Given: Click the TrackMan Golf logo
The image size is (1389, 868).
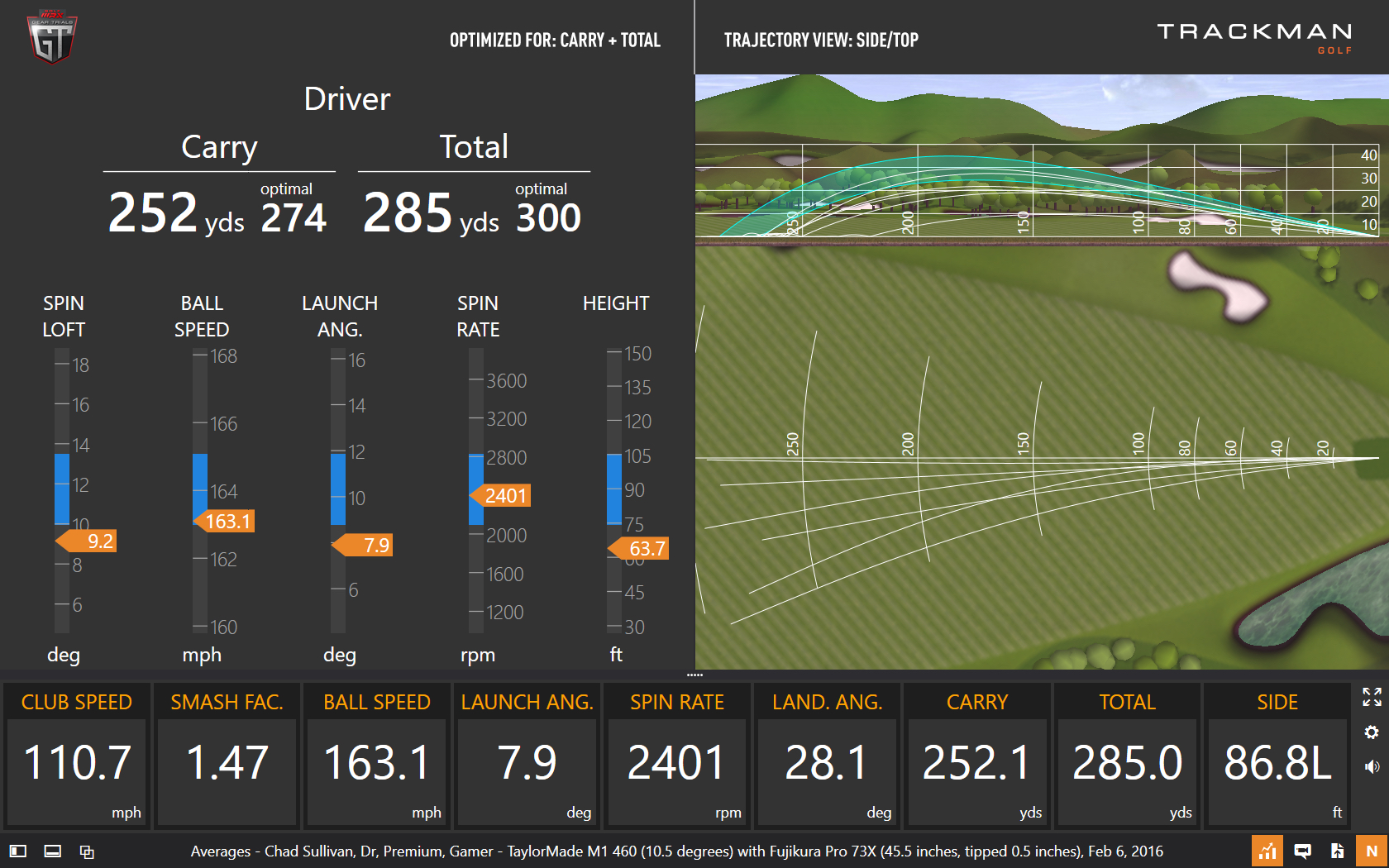Looking at the screenshot, I should tap(1254, 38).
